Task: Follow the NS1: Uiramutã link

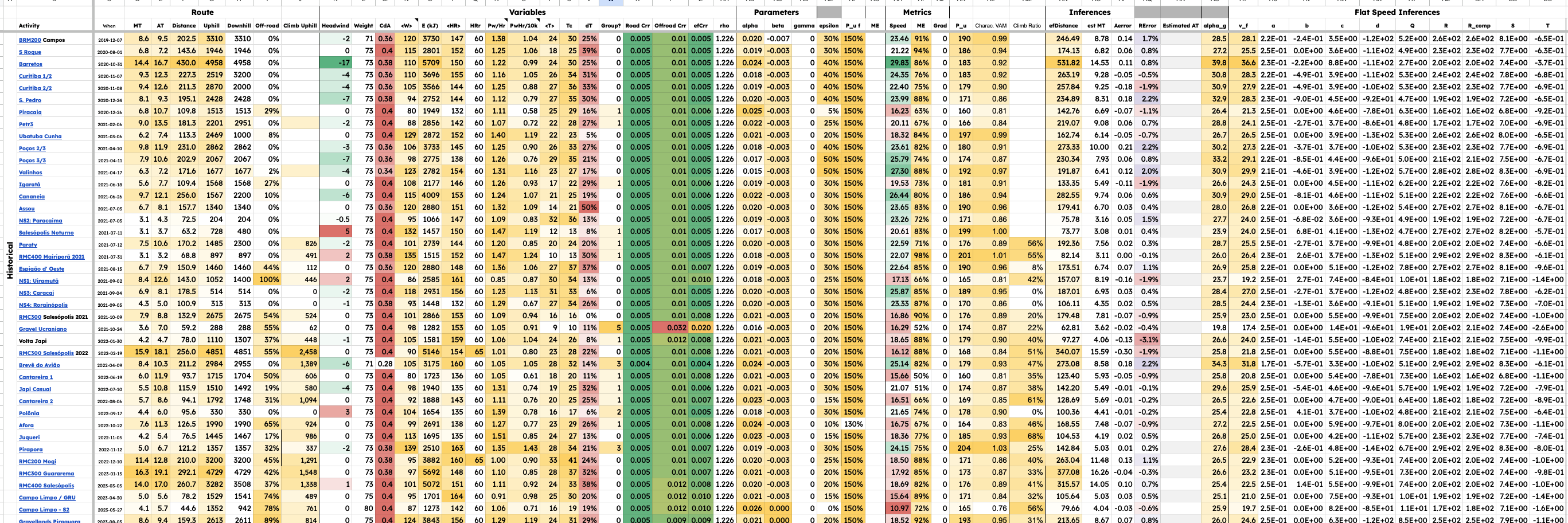Action: (x=39, y=280)
